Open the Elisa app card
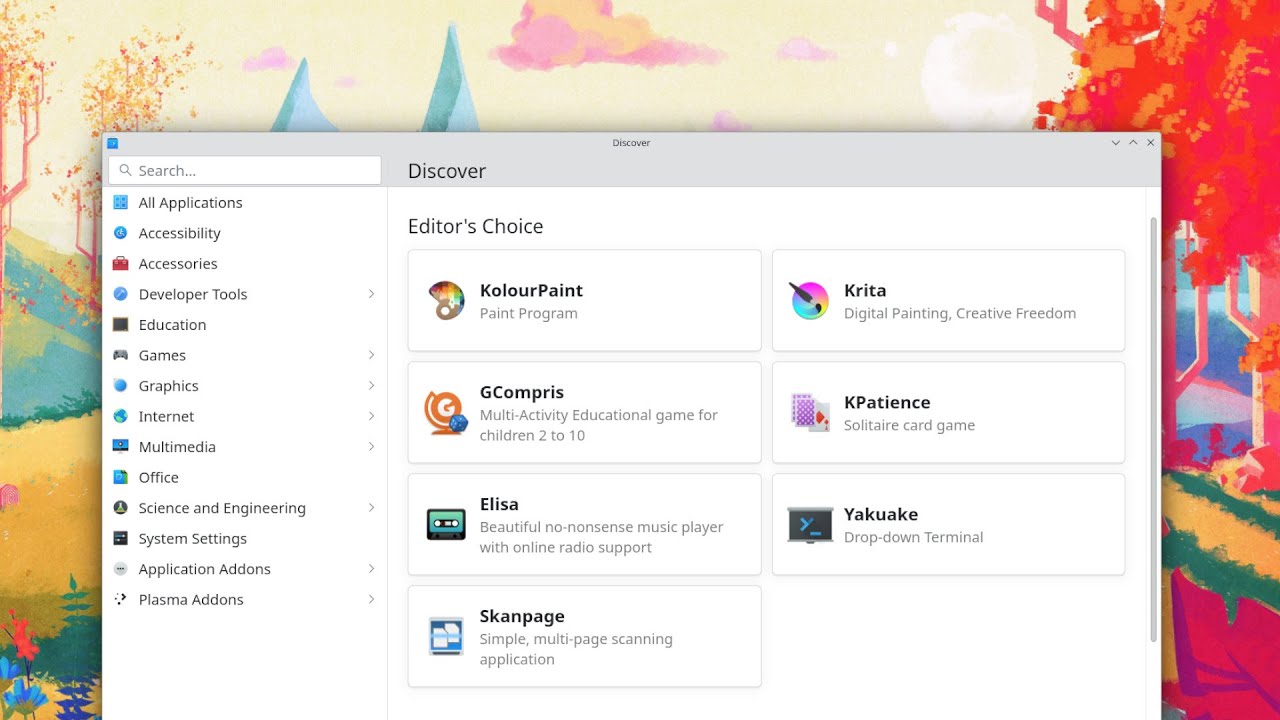Viewport: 1280px width, 720px height. tap(584, 525)
